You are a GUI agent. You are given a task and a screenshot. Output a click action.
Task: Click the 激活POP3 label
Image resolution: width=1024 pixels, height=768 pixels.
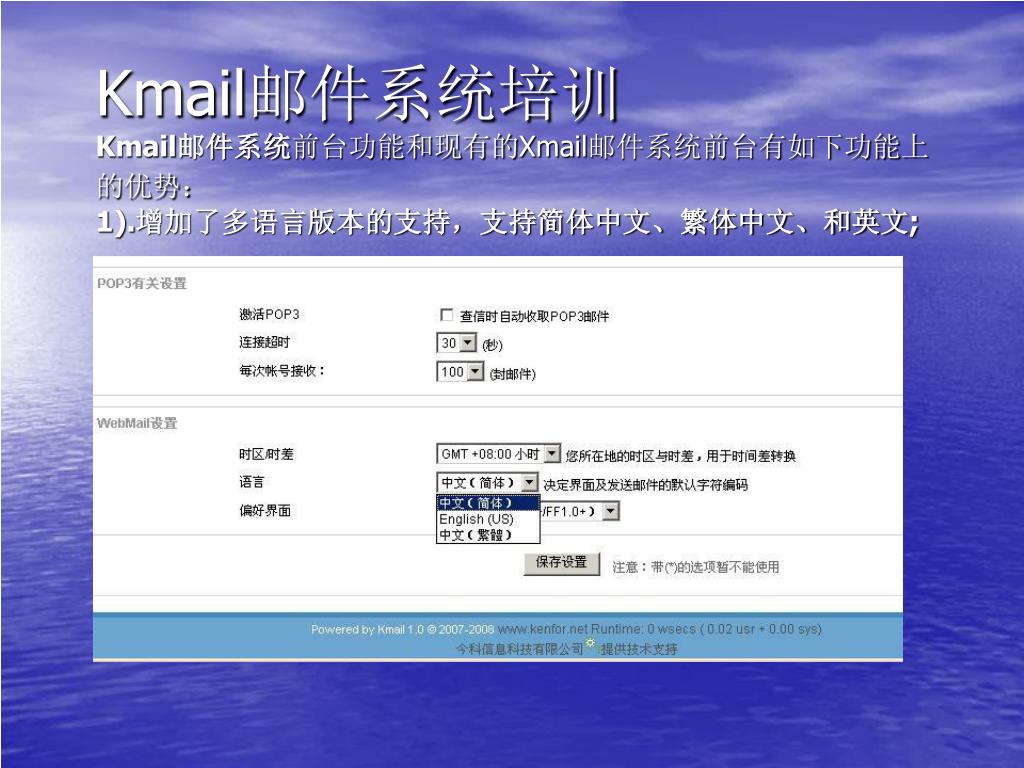pyautogui.click(x=269, y=314)
